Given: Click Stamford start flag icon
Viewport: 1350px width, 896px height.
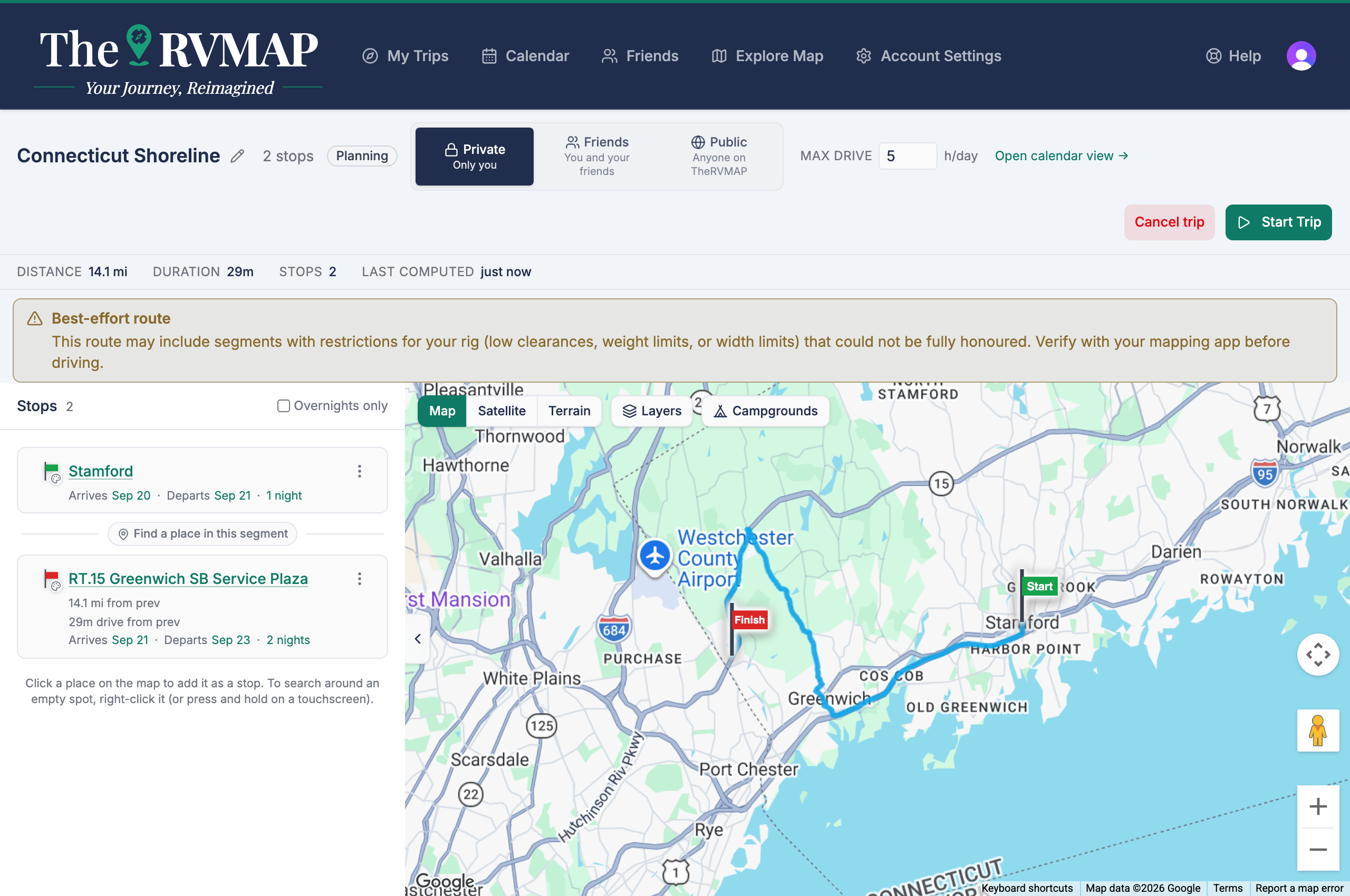Looking at the screenshot, I should pyautogui.click(x=52, y=472).
